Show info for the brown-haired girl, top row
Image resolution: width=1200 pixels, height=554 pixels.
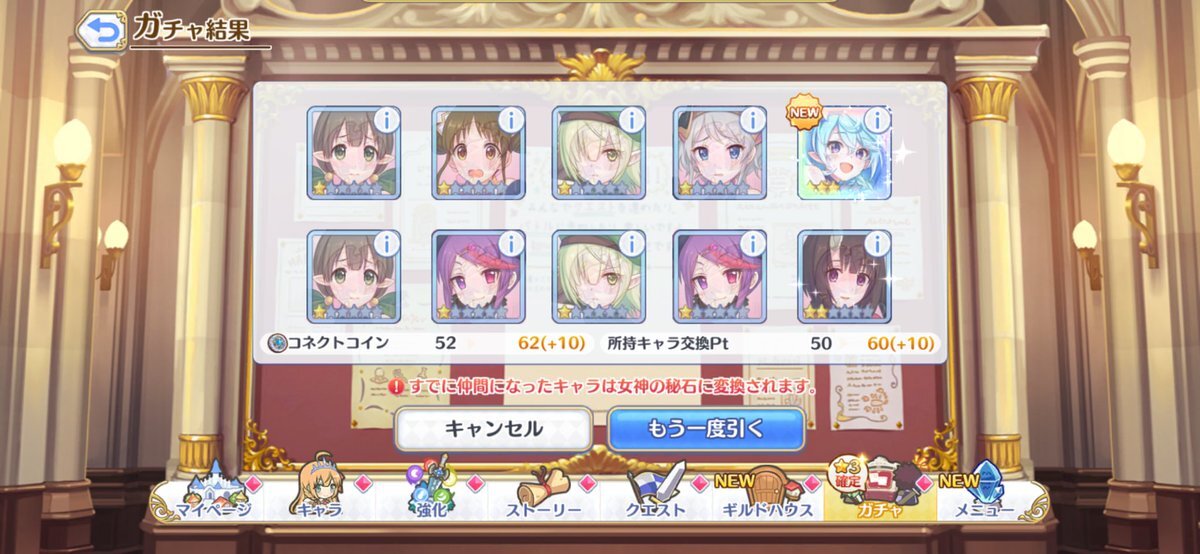point(511,120)
